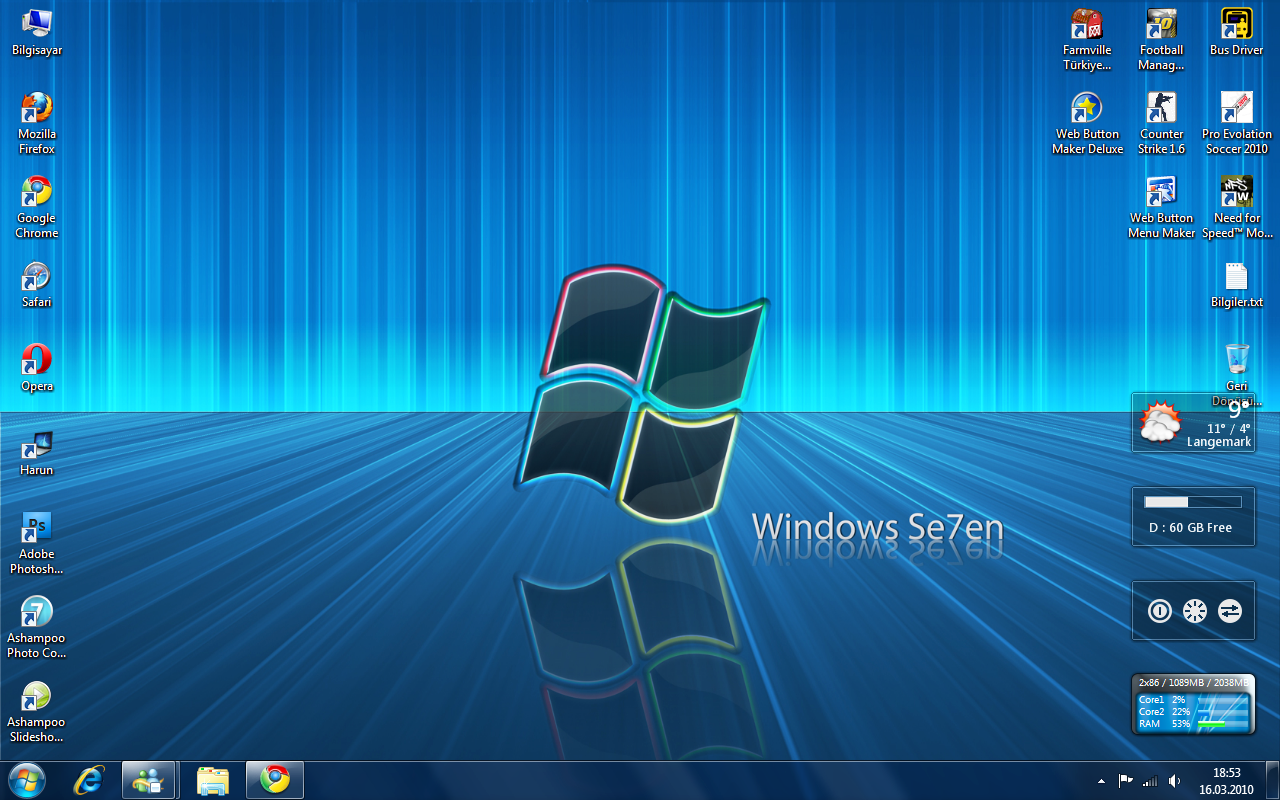Click the switch arrows icon in the control gadget
Screen dimensions: 1280x800
pyautogui.click(x=1230, y=611)
